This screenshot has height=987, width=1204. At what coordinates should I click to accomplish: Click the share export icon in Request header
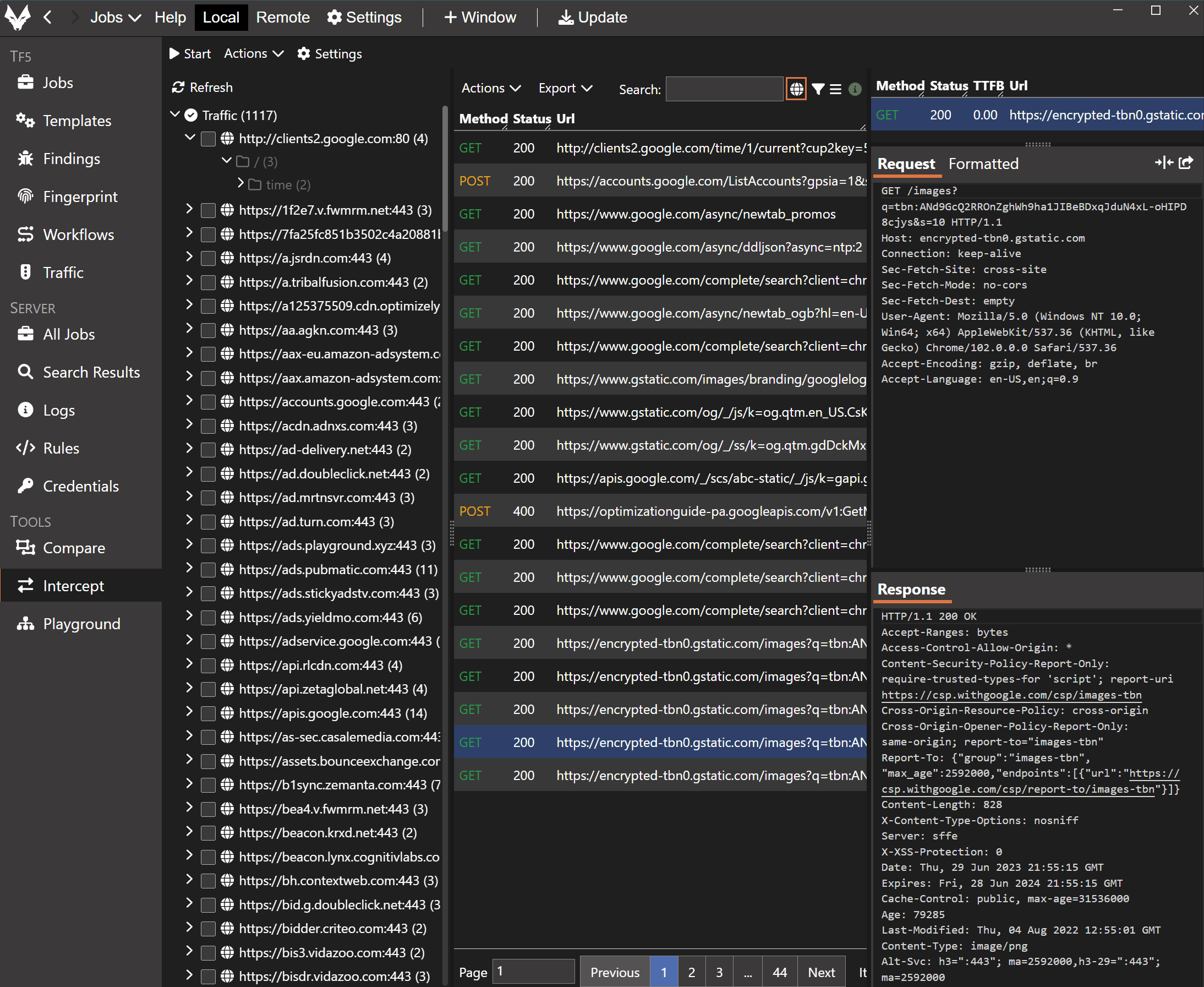click(1186, 163)
